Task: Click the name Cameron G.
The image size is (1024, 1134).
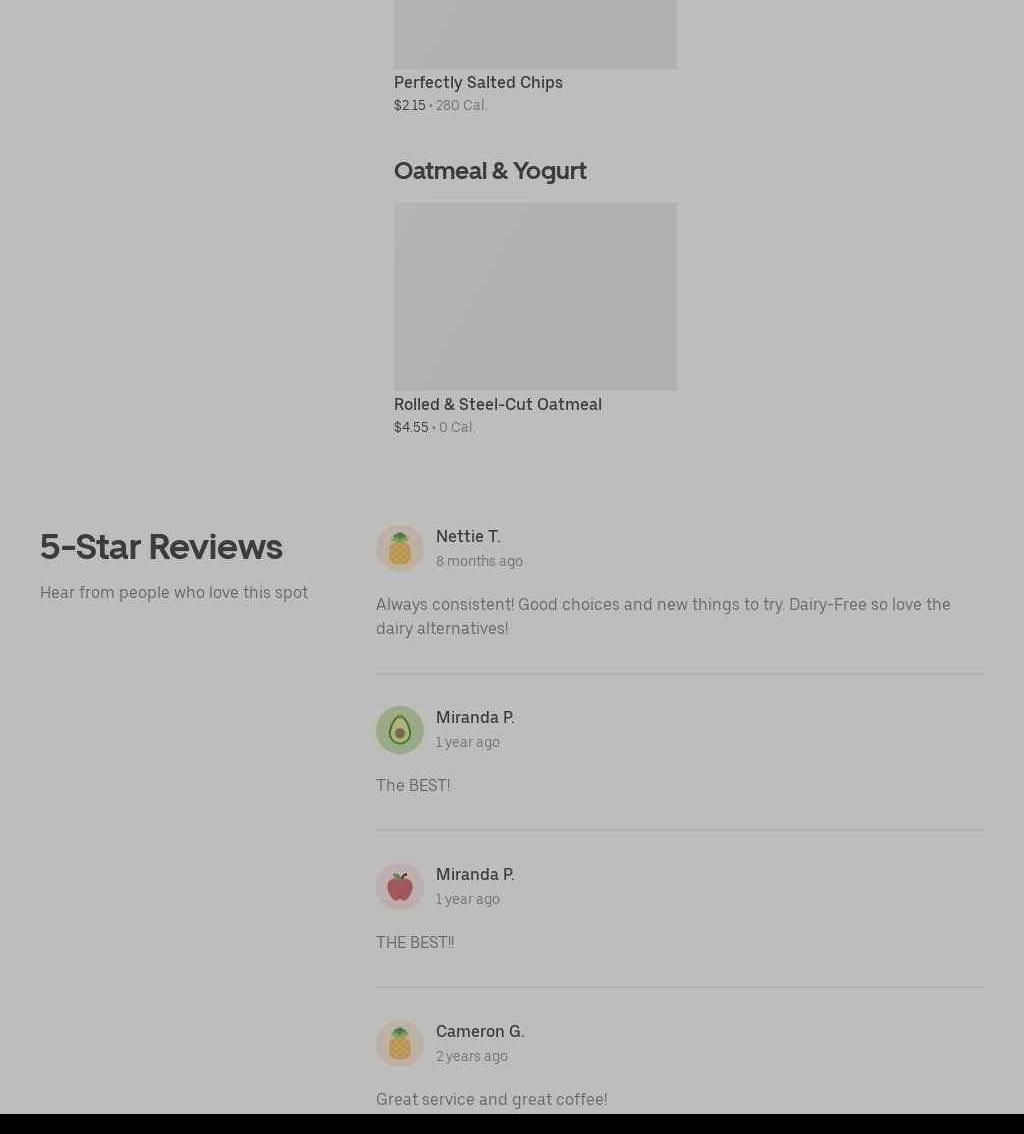Action: [480, 1031]
